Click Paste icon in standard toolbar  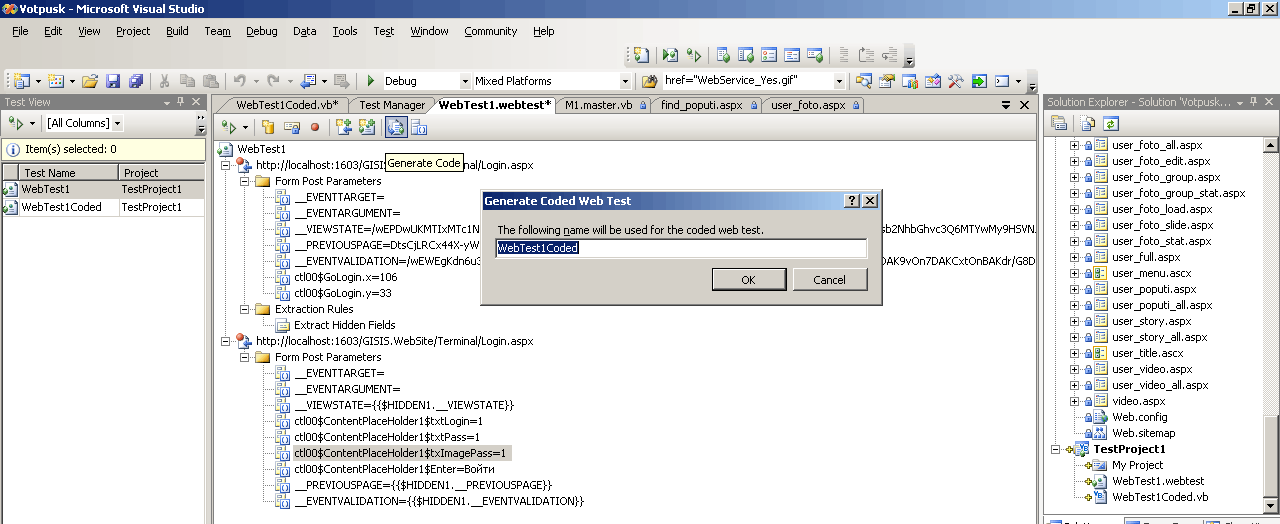pos(210,81)
